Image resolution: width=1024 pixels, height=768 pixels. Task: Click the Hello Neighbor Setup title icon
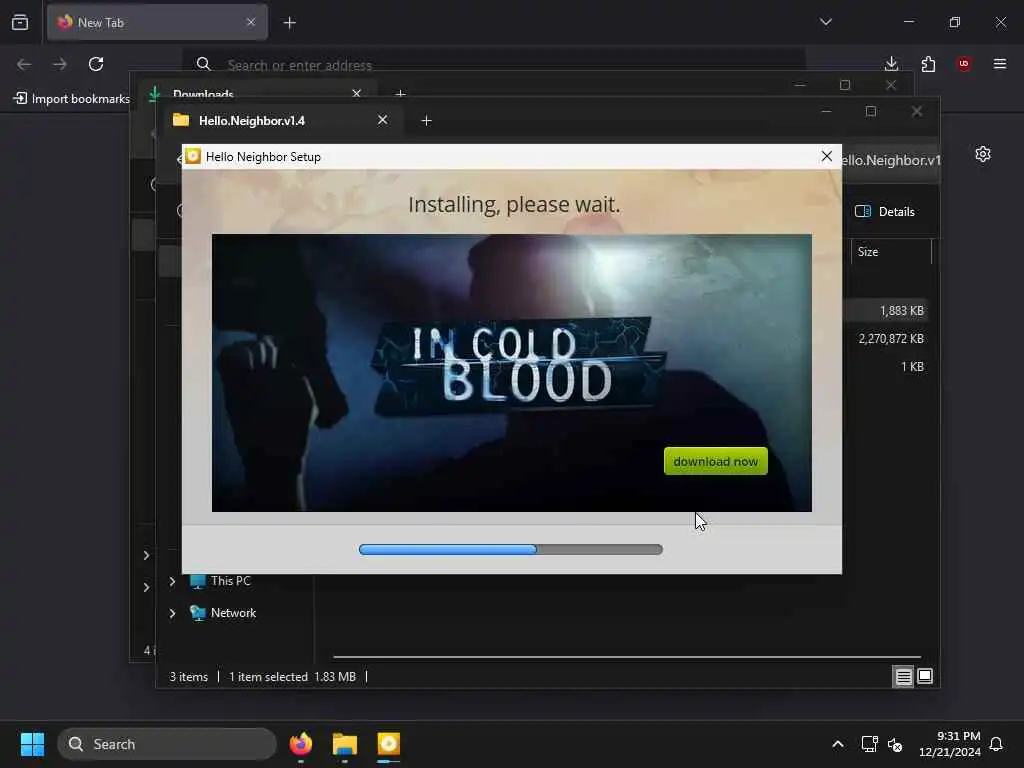(x=193, y=156)
